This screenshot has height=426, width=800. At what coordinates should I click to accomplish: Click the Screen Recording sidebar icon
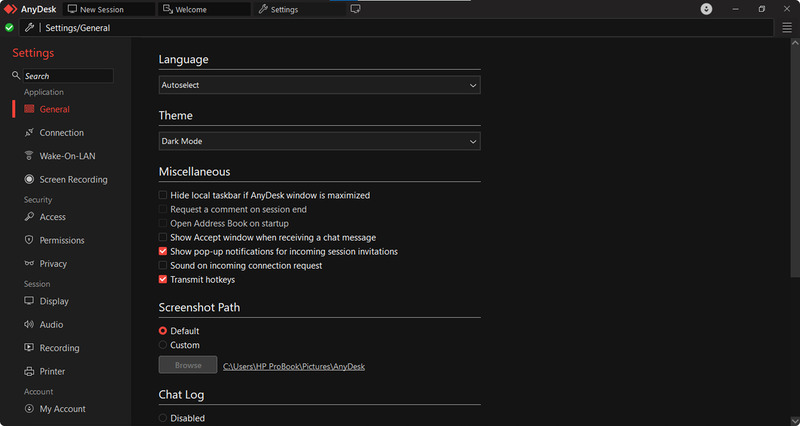pyautogui.click(x=30, y=180)
